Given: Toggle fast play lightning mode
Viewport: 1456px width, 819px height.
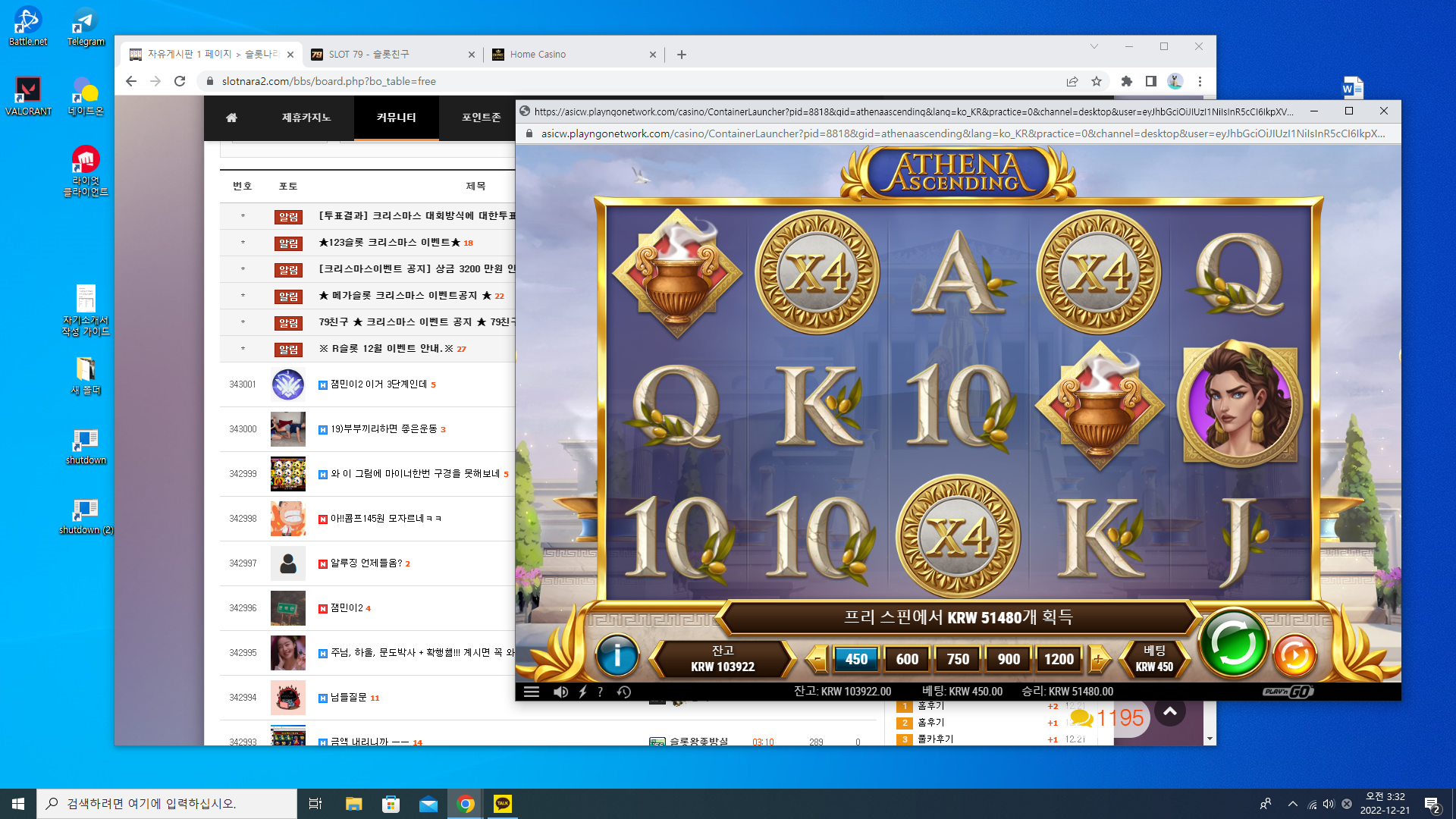Looking at the screenshot, I should (x=582, y=692).
